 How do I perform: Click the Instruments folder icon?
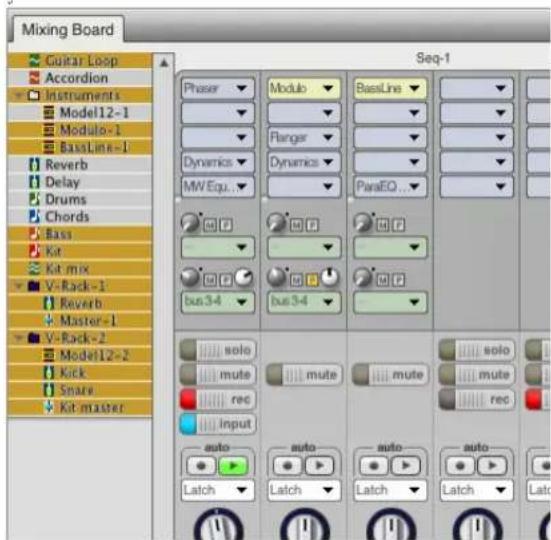tap(33, 95)
